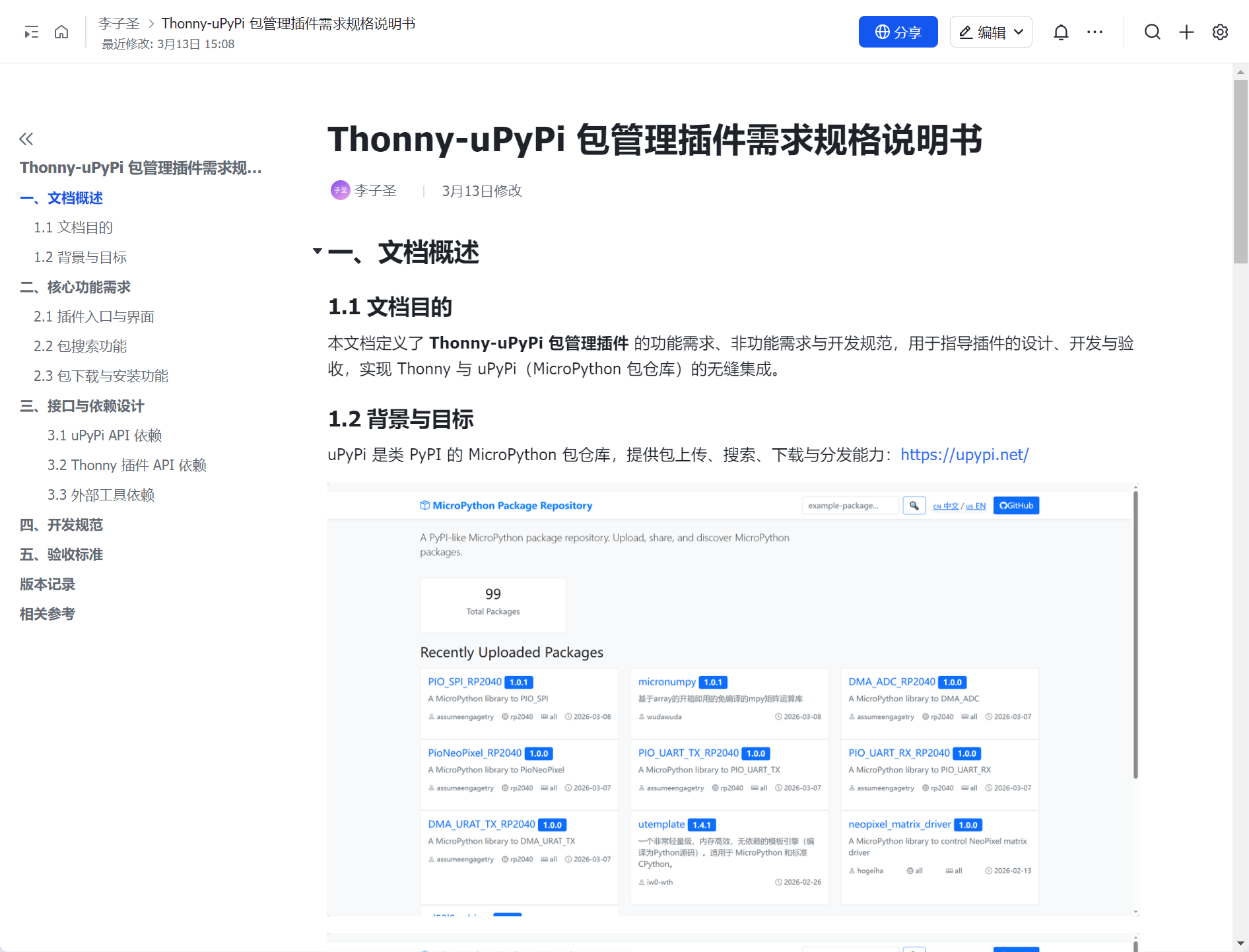Screen dimensions: 1249x952
Task: Click the embedded preview's vertical scrollbar
Action: coord(1135,635)
